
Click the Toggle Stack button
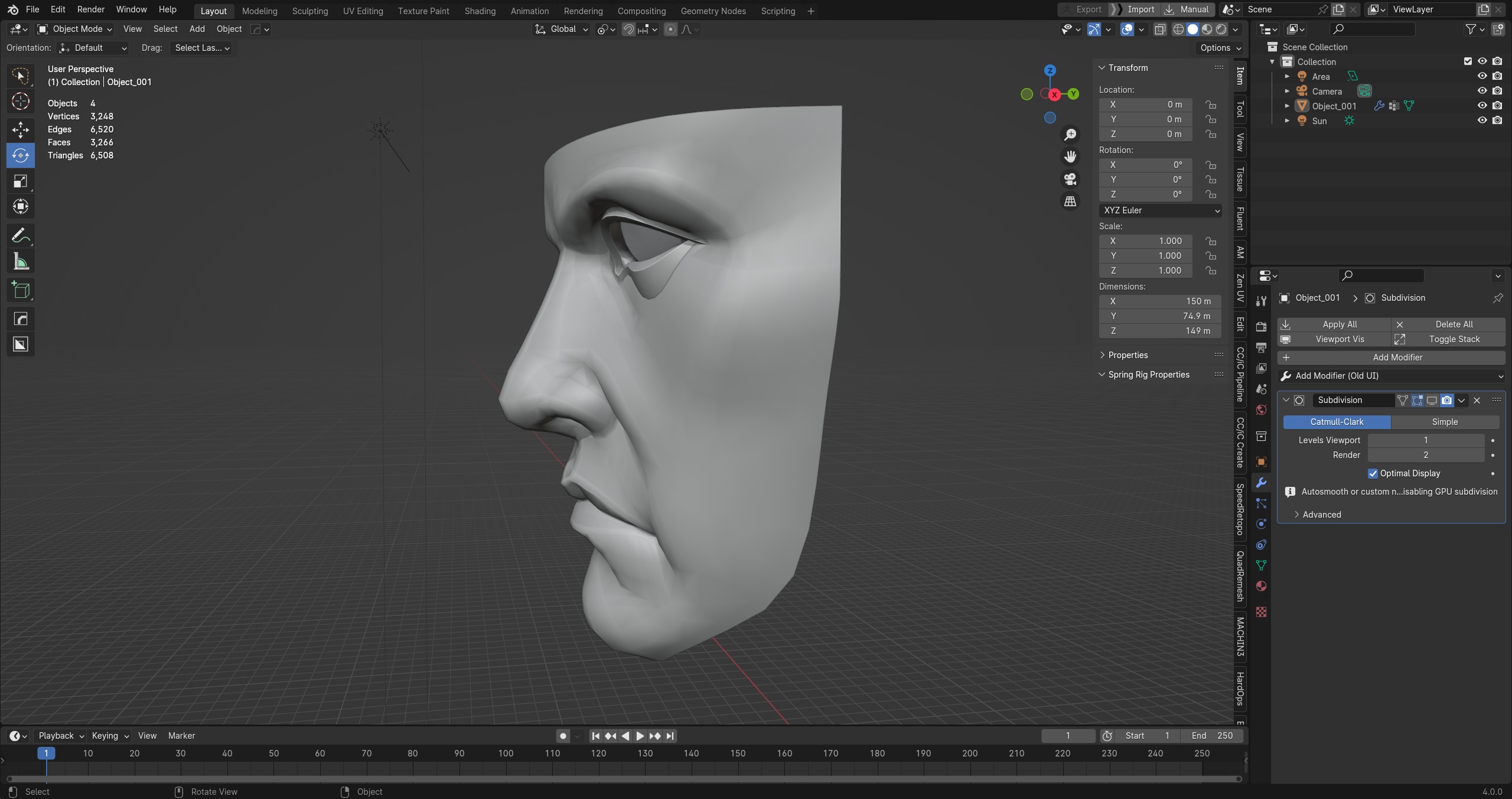[x=1448, y=339]
